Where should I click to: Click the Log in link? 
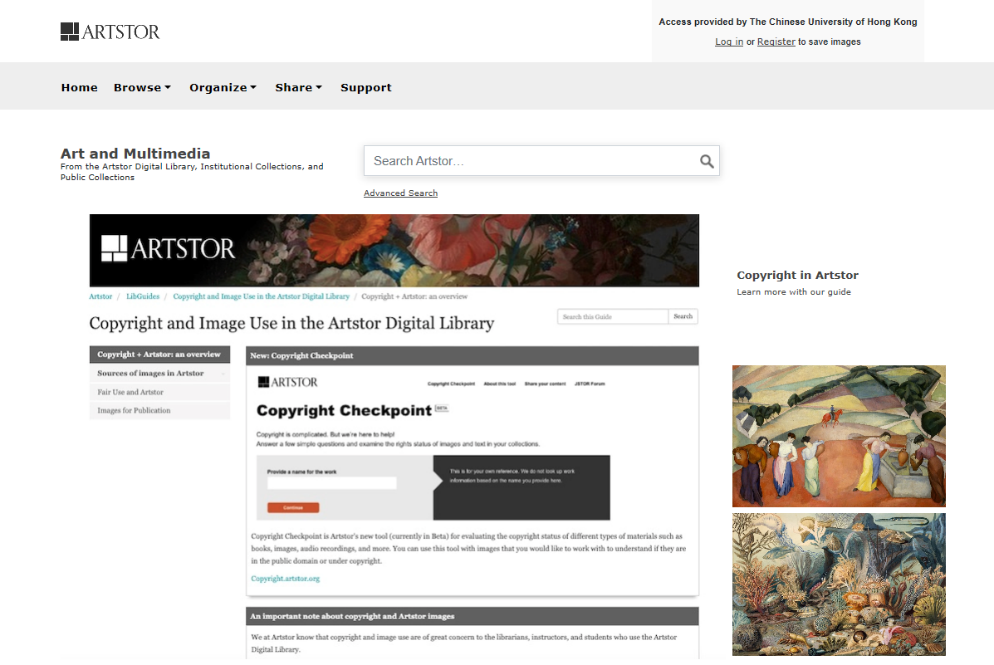[729, 42]
